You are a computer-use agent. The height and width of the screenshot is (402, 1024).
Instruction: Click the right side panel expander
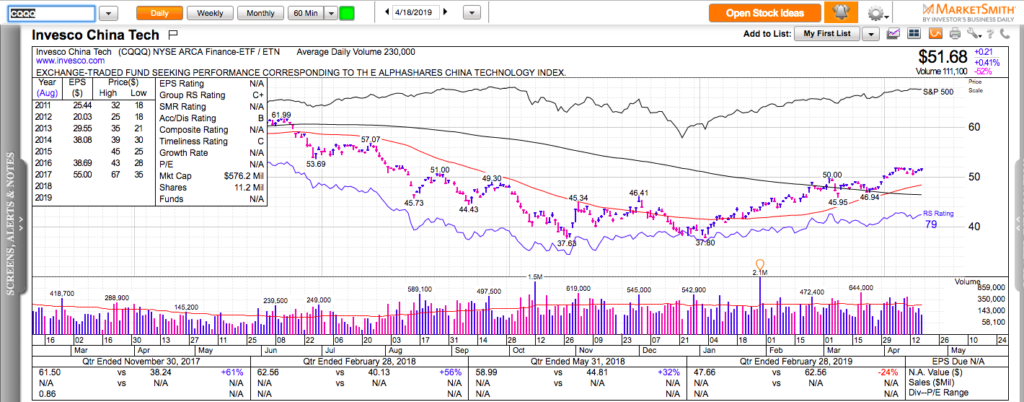tap(1017, 222)
